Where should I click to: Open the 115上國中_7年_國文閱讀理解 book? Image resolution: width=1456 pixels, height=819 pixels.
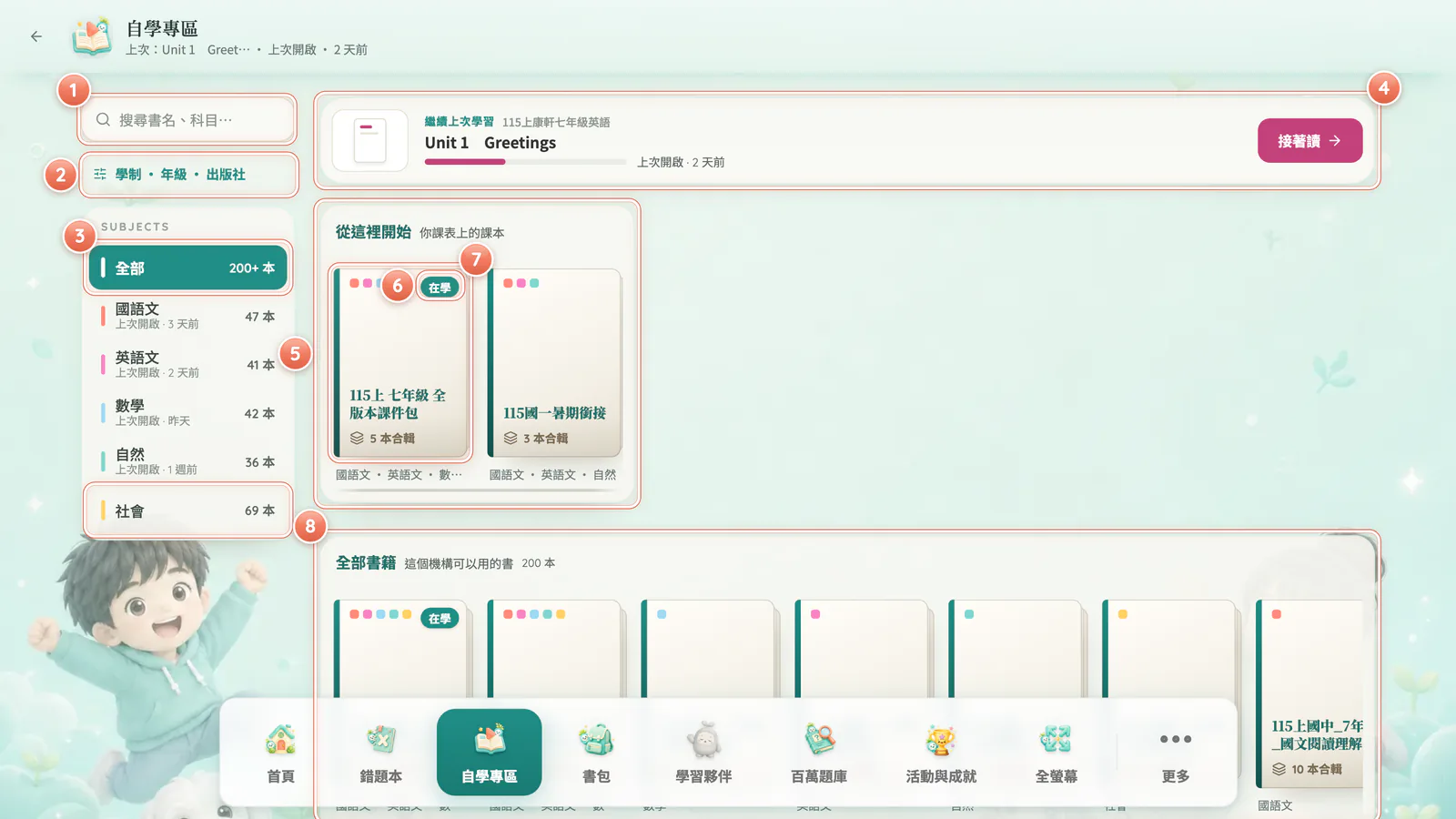pos(1309,693)
